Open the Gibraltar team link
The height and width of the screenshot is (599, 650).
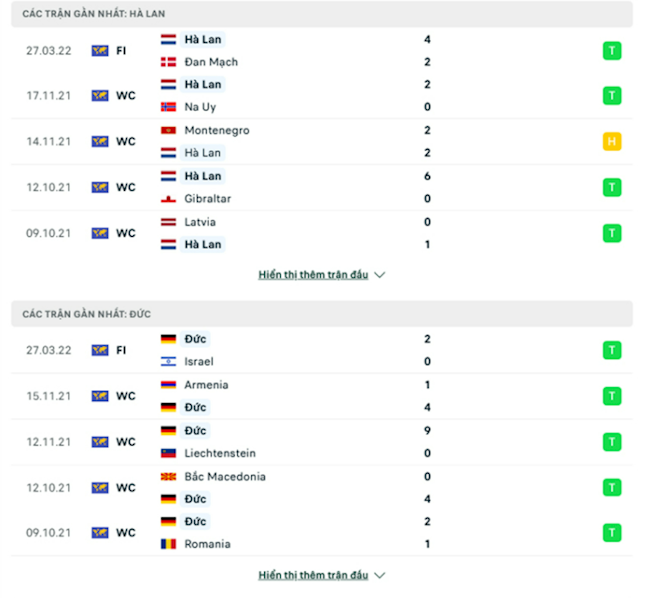click(x=208, y=199)
